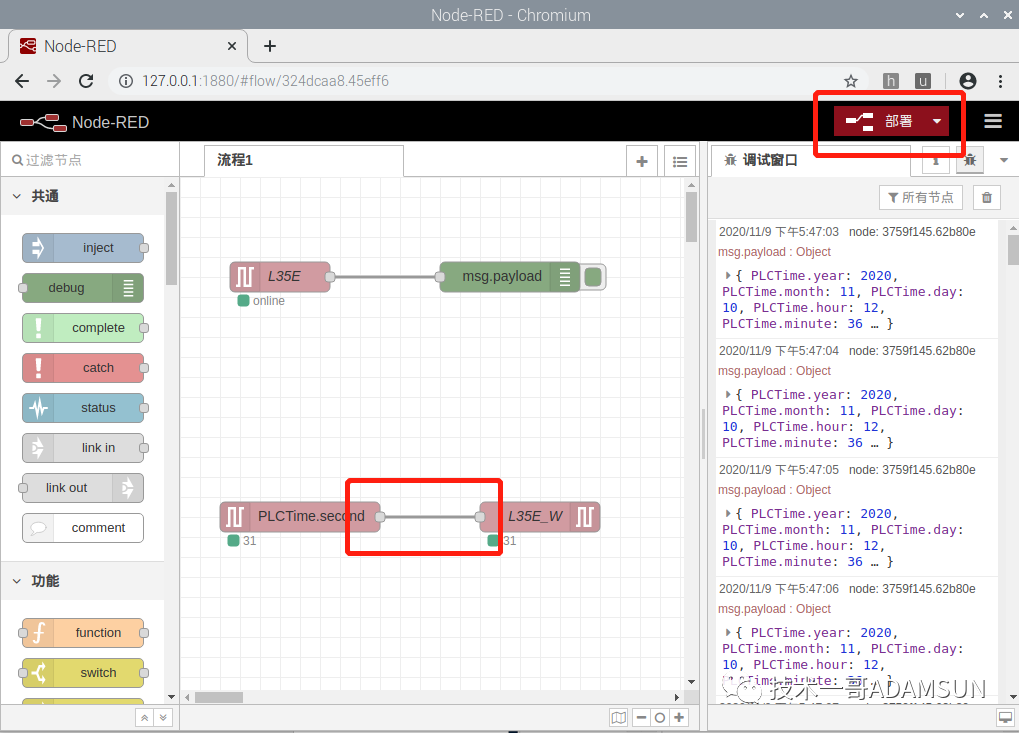Select the inject node in the palette
Viewport: 1019px width, 733px height.
[83, 247]
